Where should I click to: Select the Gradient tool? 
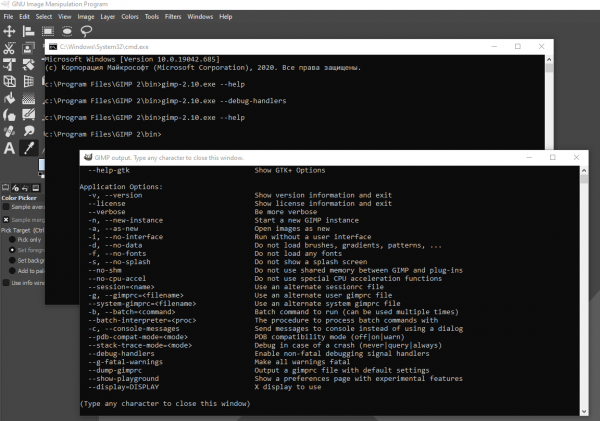click(28, 98)
